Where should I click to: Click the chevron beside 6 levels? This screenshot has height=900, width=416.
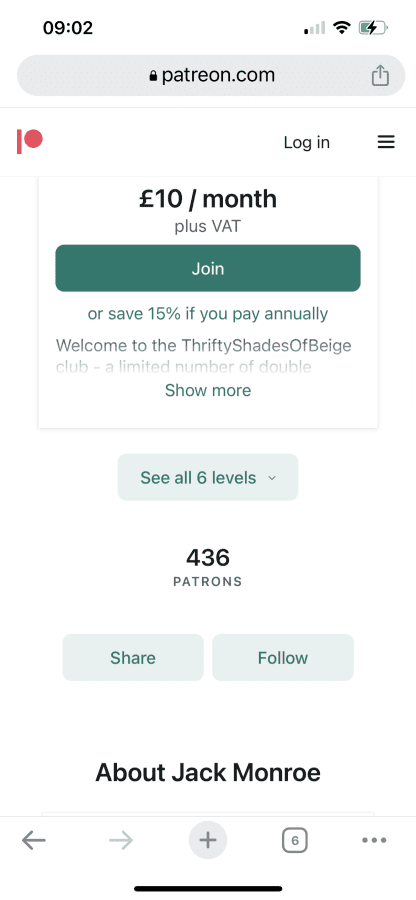(272, 478)
